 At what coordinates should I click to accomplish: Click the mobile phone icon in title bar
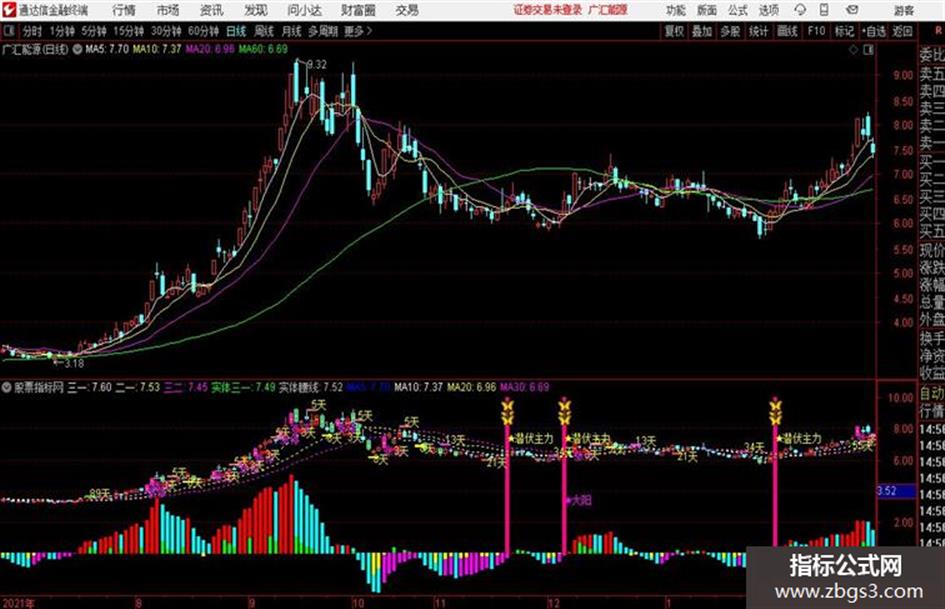click(824, 10)
